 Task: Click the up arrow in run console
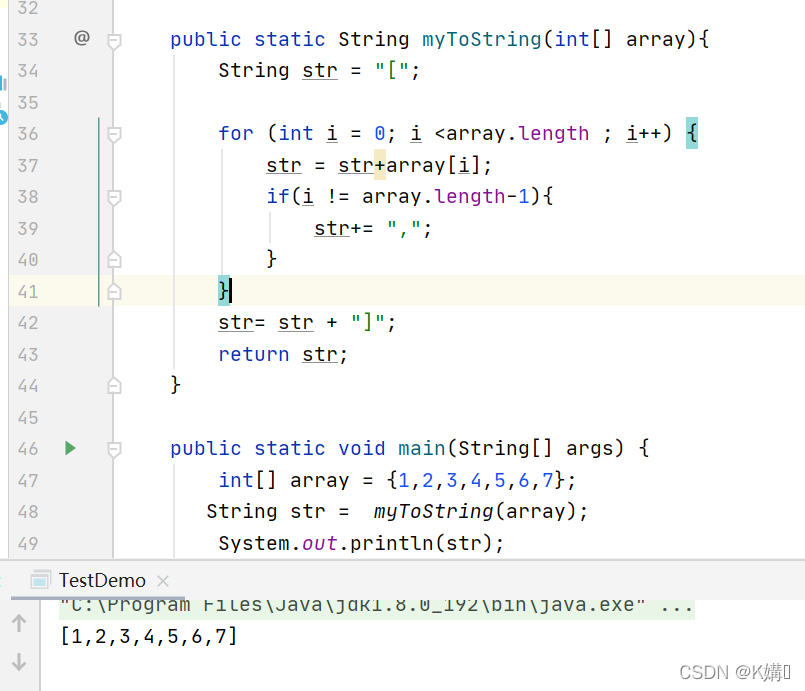(19, 624)
